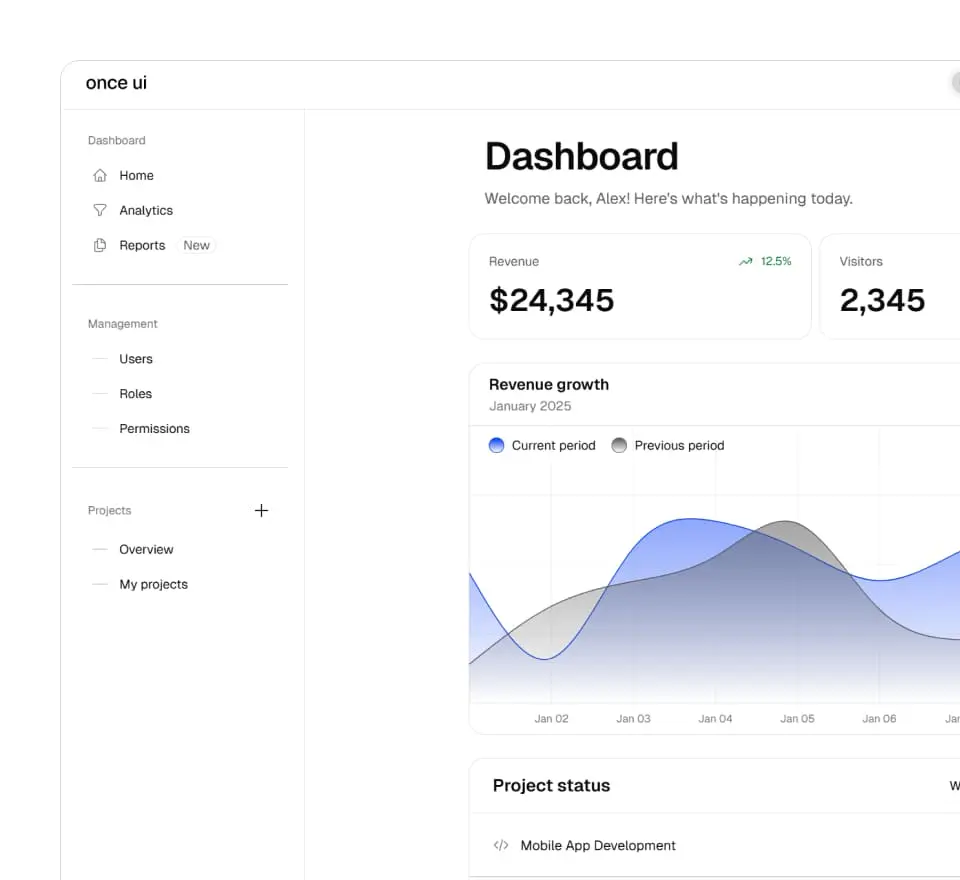960x880 pixels.
Task: Open My projects in the sidebar
Action: [153, 585]
